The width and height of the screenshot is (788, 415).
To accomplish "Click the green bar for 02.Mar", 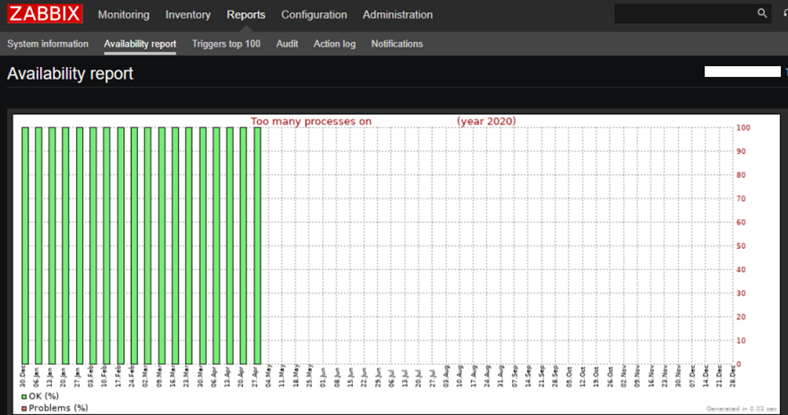I will 148,246.
